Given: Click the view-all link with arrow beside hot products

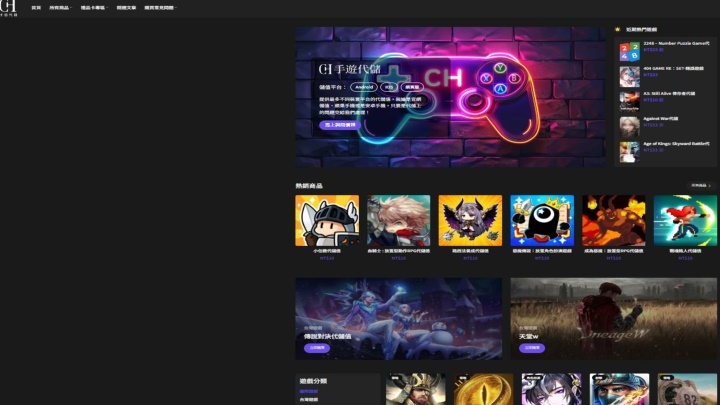Looking at the screenshot, I should coord(701,186).
